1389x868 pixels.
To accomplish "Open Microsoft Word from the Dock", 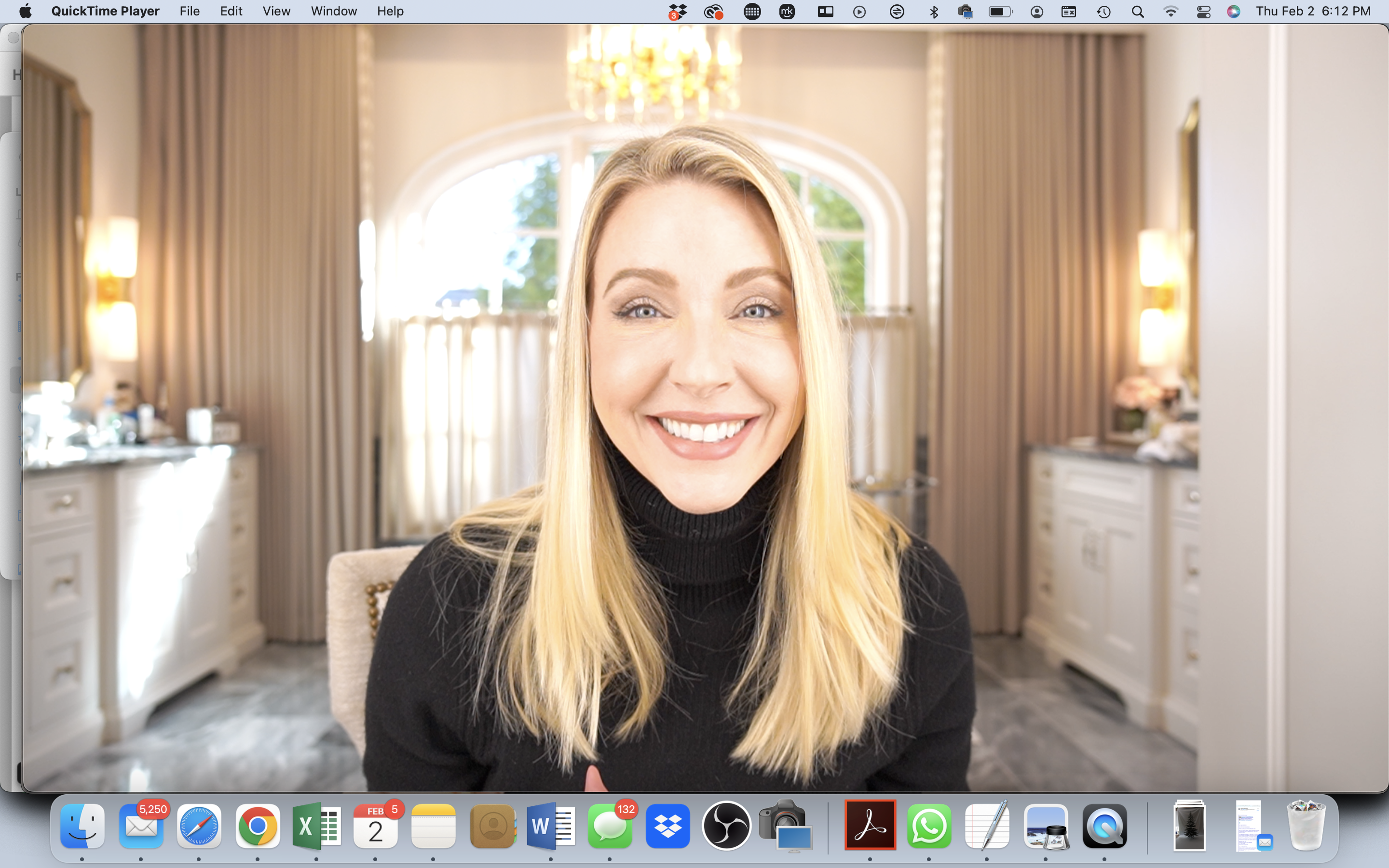I will [551, 826].
